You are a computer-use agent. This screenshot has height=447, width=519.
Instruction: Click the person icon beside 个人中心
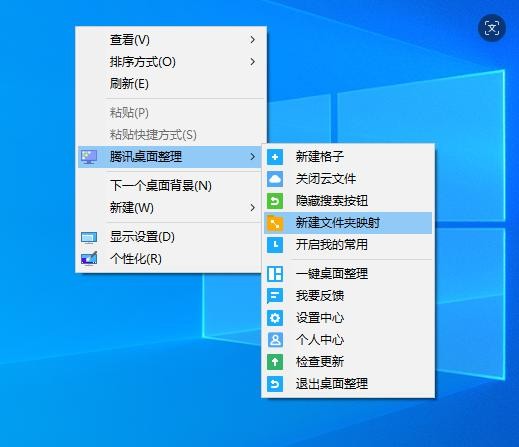275,340
